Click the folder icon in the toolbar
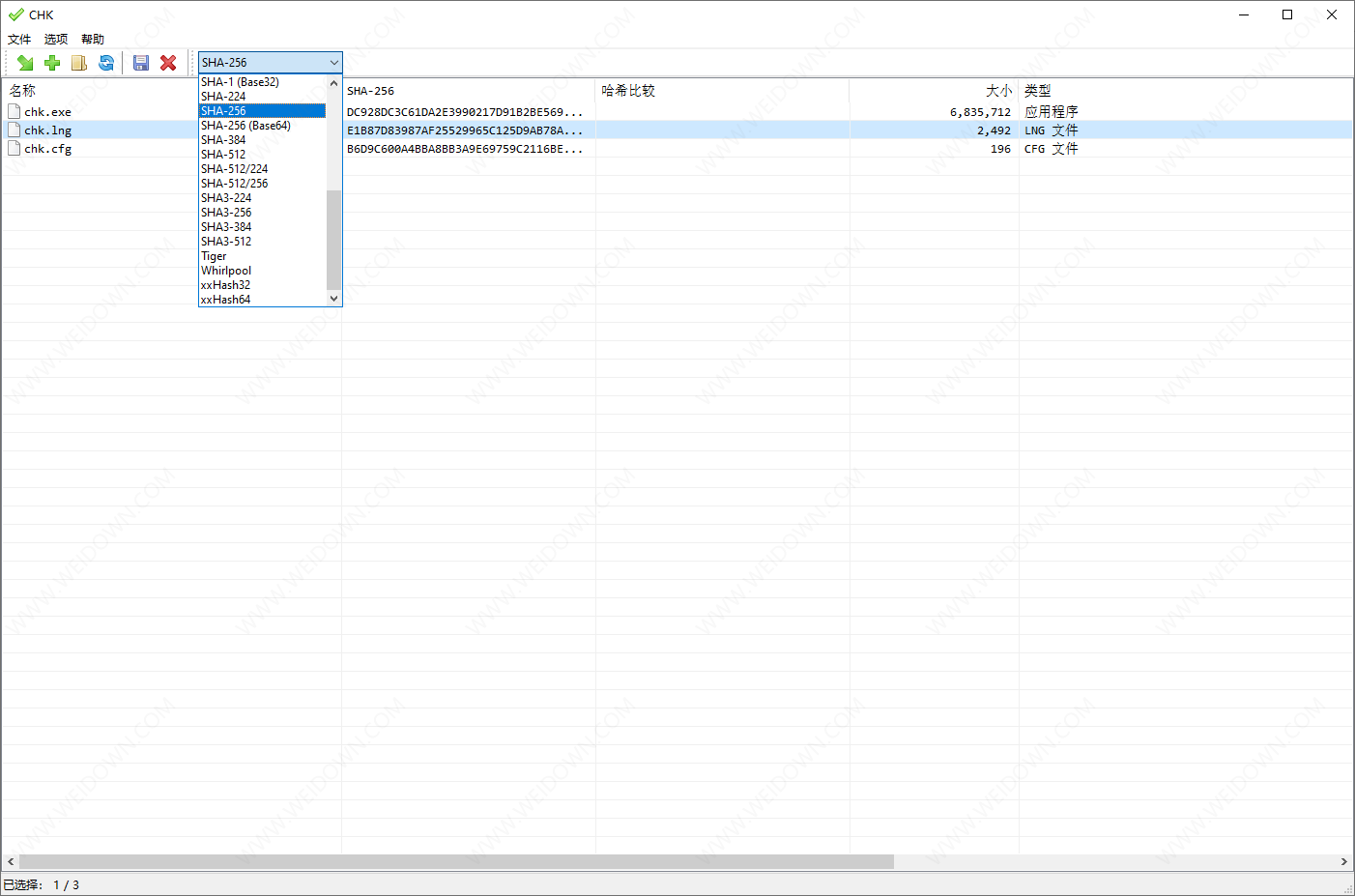This screenshot has height=896, width=1355. click(x=79, y=63)
